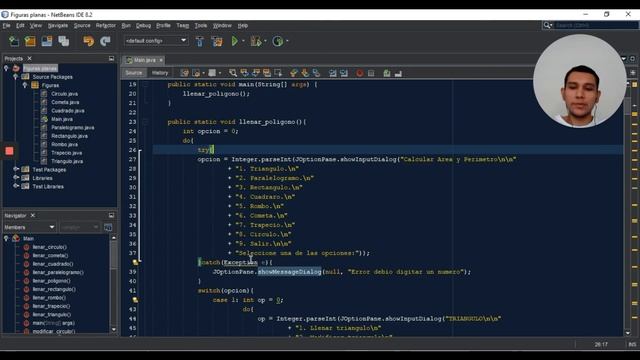Click the Redo arrow icon

click(105, 41)
